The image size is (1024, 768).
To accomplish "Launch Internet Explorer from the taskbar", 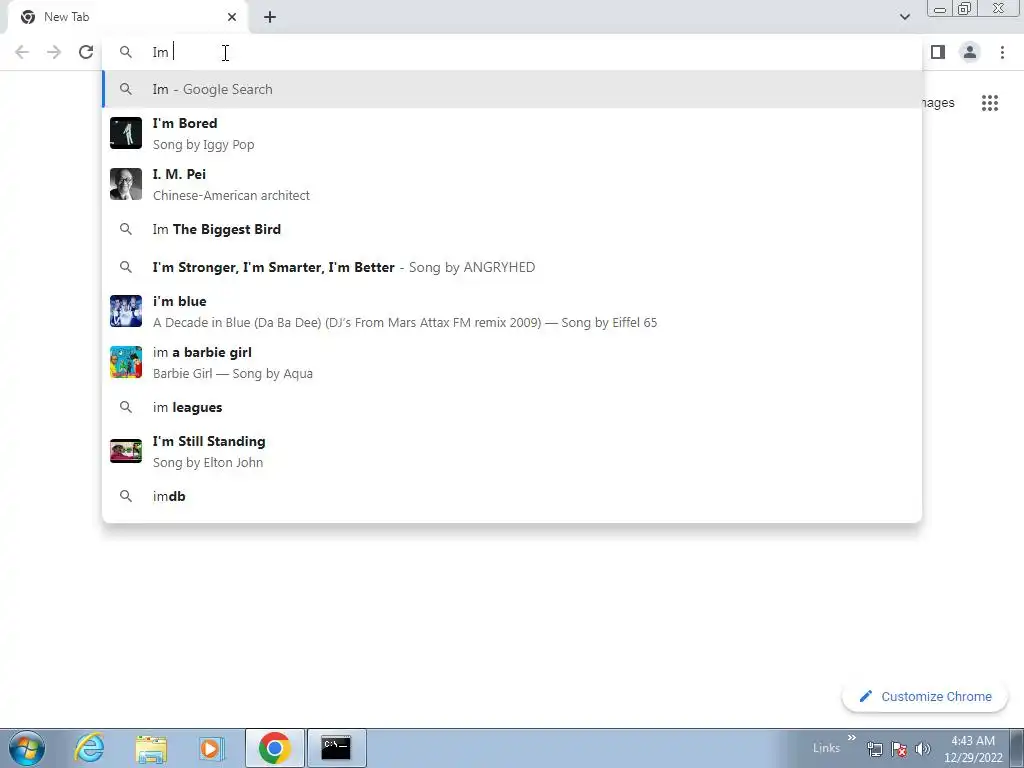I will pos(89,748).
